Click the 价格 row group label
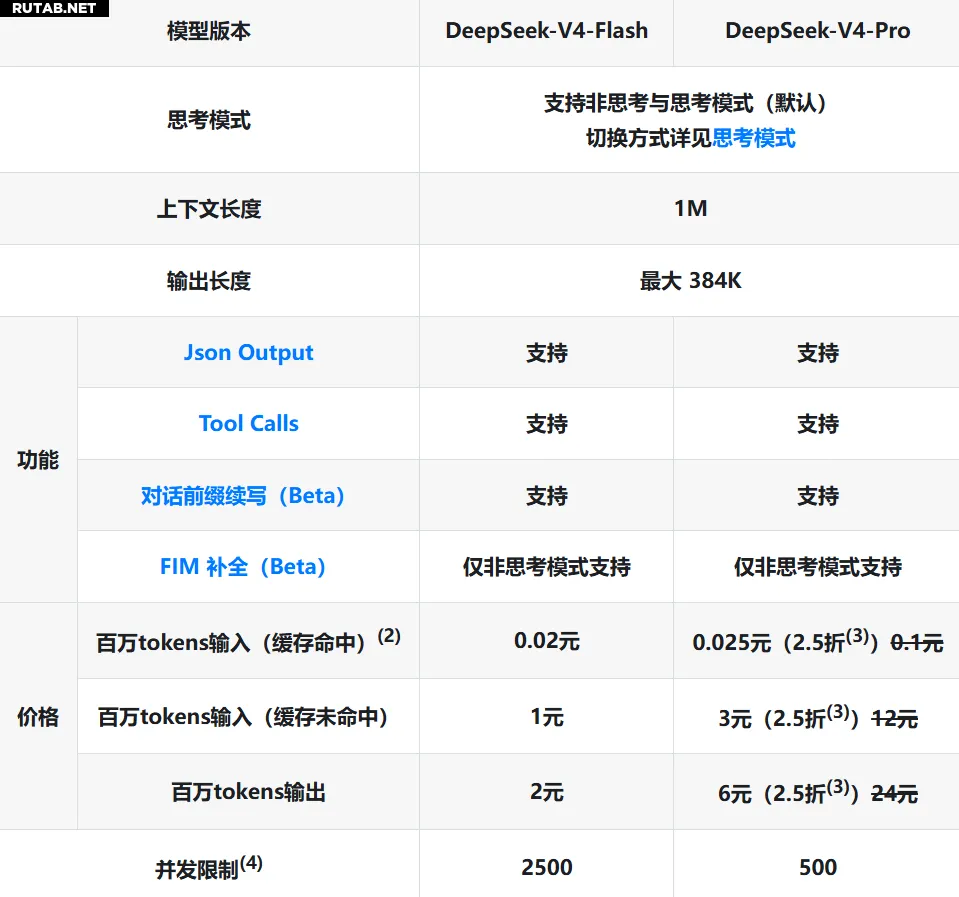The image size is (959, 897). 38,717
